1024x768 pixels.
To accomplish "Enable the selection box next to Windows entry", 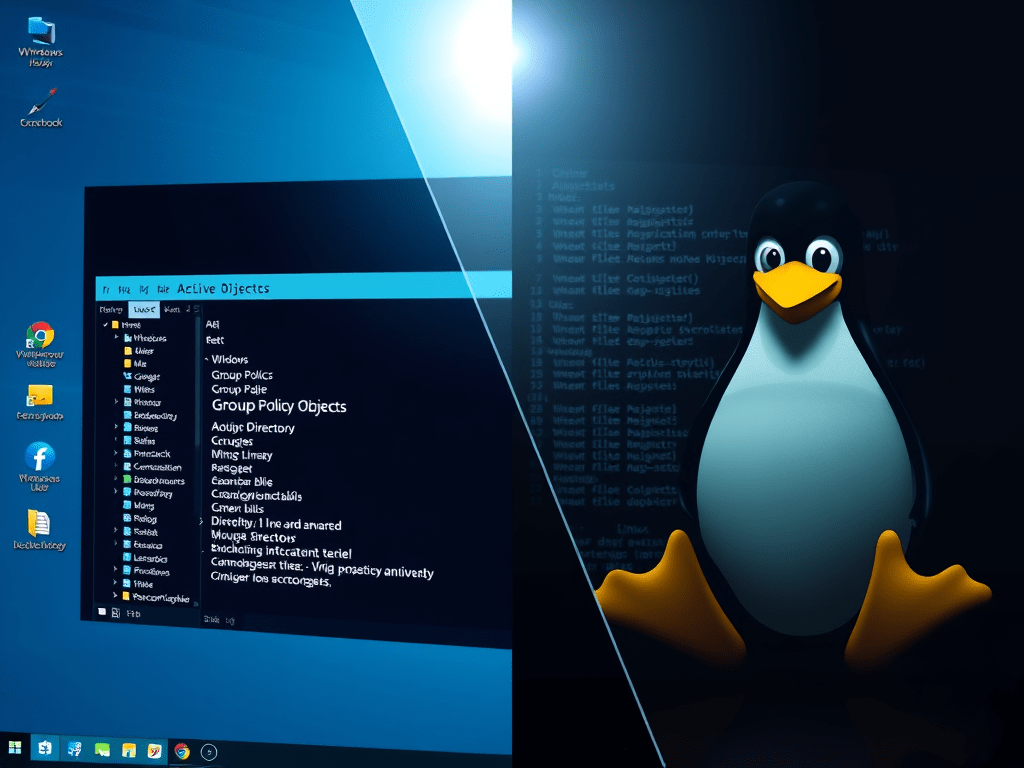I will (x=104, y=338).
